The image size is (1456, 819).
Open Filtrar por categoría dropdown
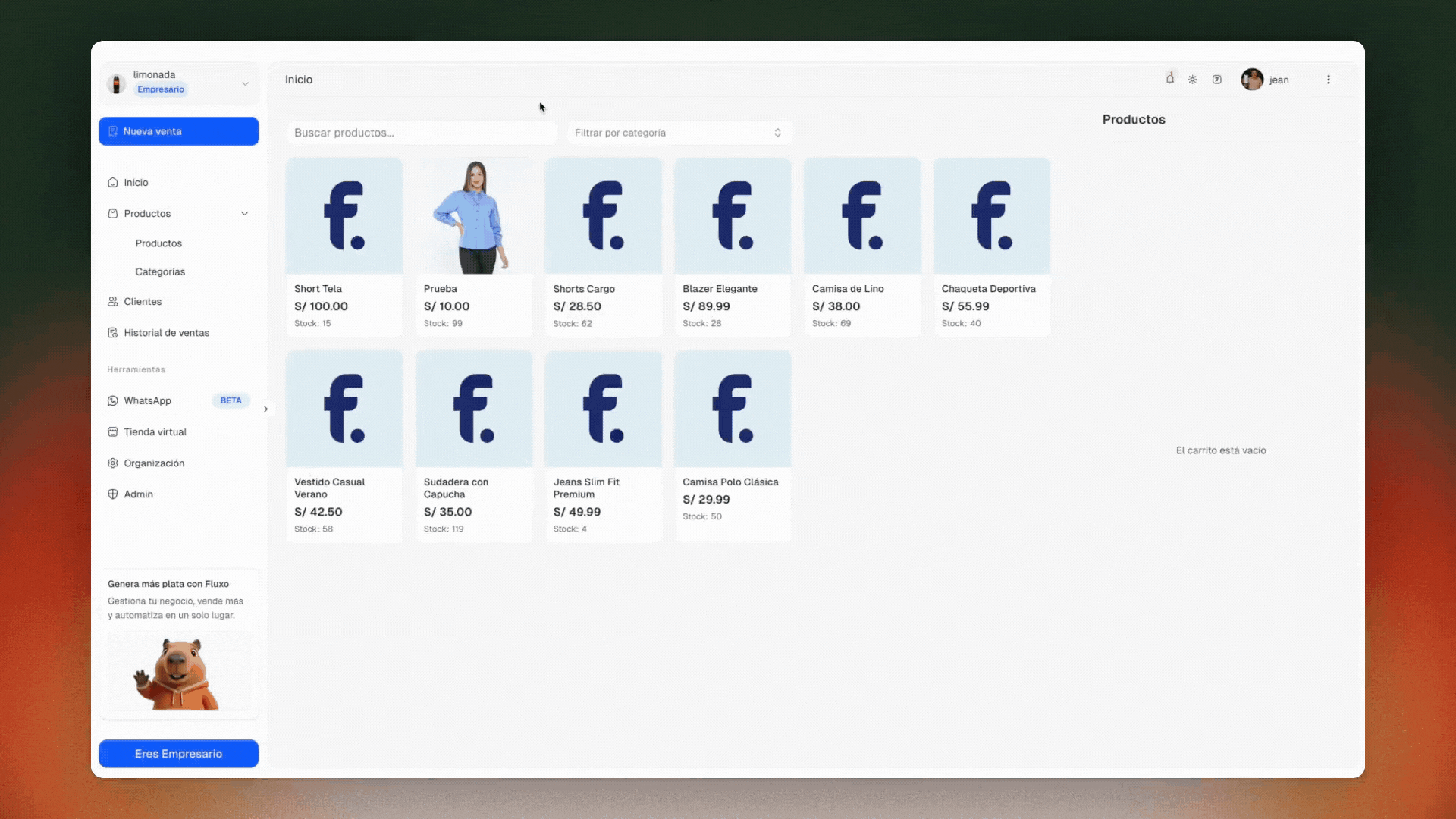(x=679, y=133)
